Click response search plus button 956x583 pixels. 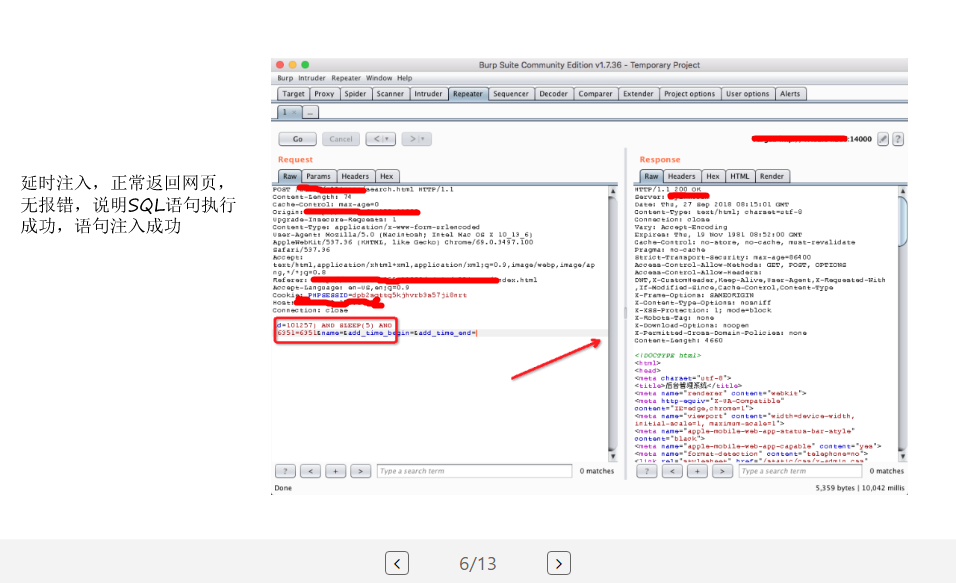click(697, 471)
